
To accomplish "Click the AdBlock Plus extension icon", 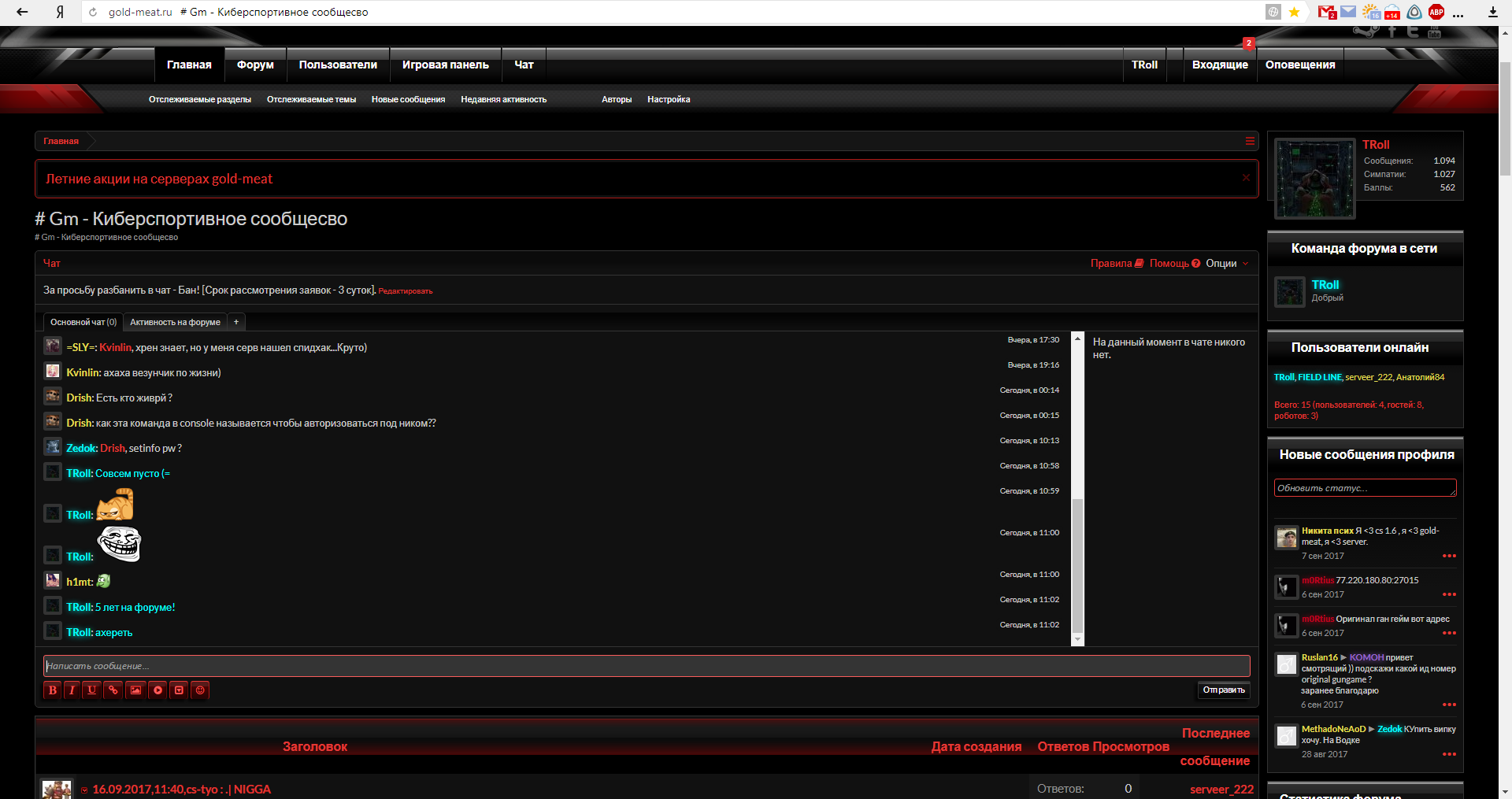I will coord(1436,12).
